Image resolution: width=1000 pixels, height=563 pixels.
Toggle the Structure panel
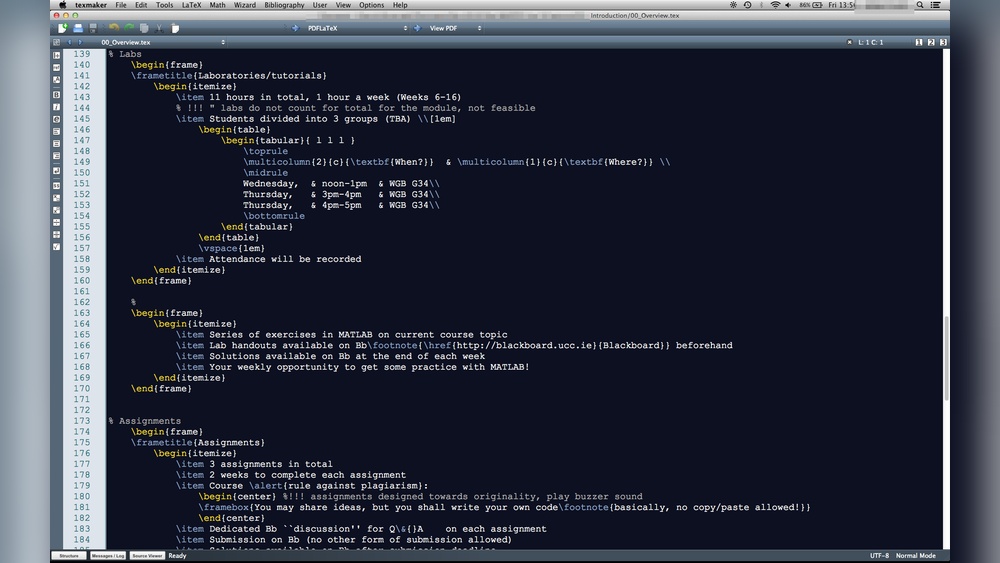coord(68,555)
